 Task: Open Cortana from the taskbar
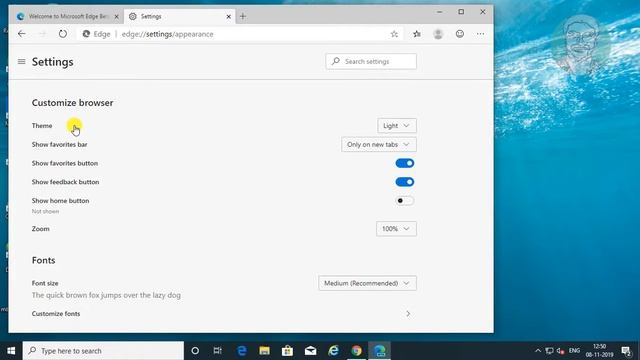coord(195,351)
